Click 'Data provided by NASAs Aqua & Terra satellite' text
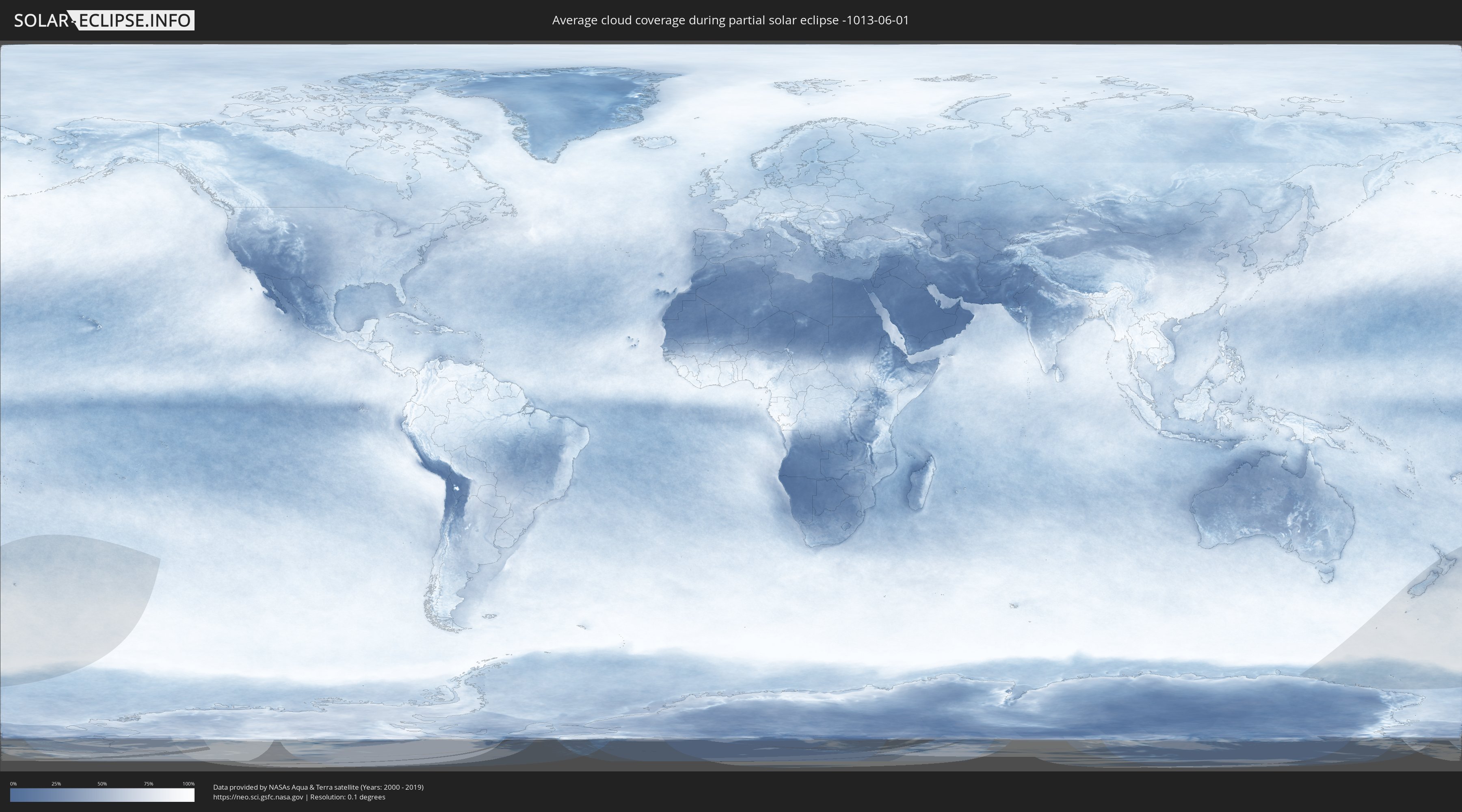Screen dimensions: 1462x812 pyautogui.click(x=286, y=787)
